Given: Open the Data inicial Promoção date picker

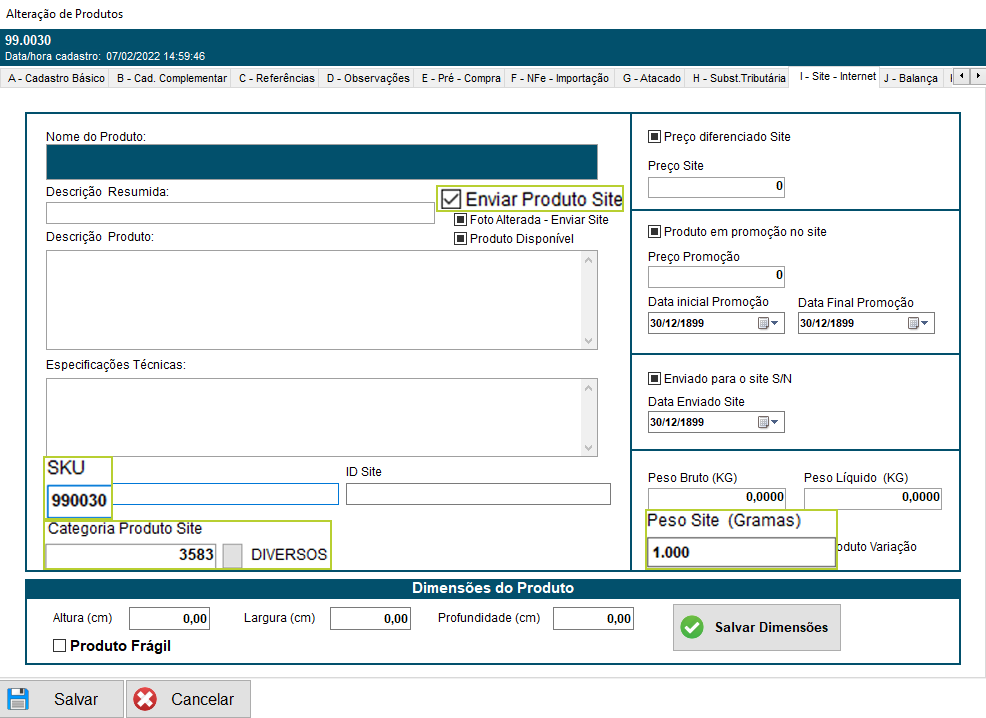Looking at the screenshot, I should click(x=767, y=323).
